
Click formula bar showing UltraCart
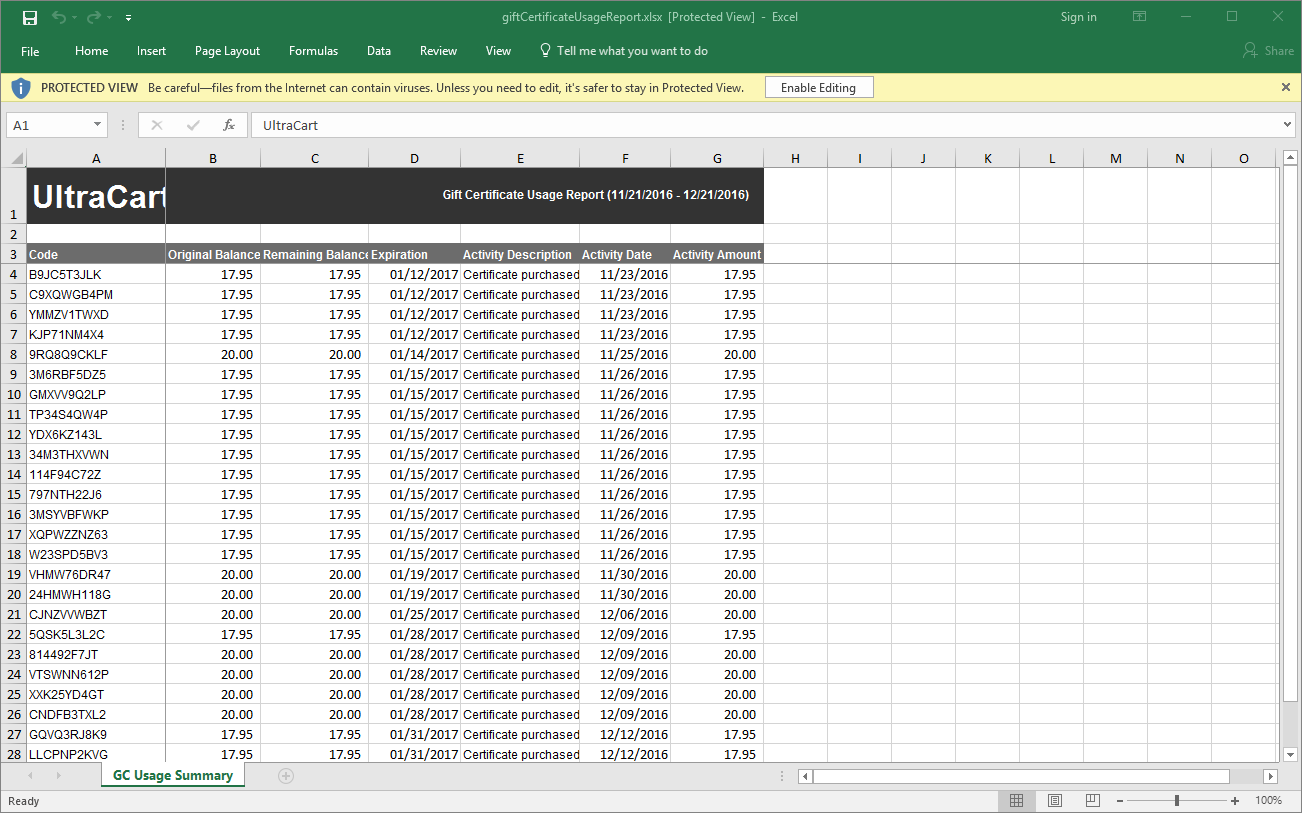(x=765, y=125)
